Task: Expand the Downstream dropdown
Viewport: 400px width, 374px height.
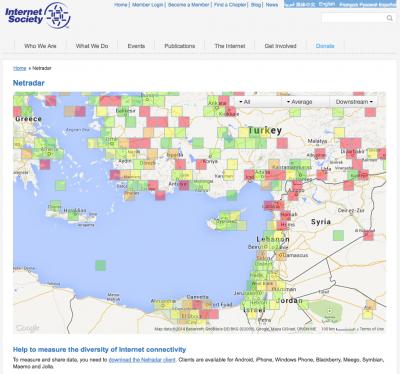Action: 354,102
